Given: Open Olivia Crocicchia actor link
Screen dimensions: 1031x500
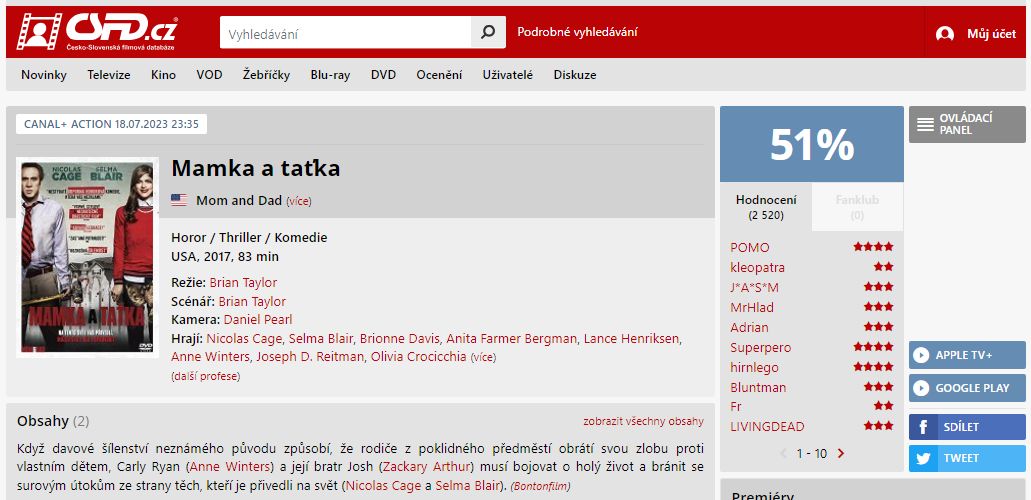Looking at the screenshot, I should pyautogui.click(x=419, y=357).
